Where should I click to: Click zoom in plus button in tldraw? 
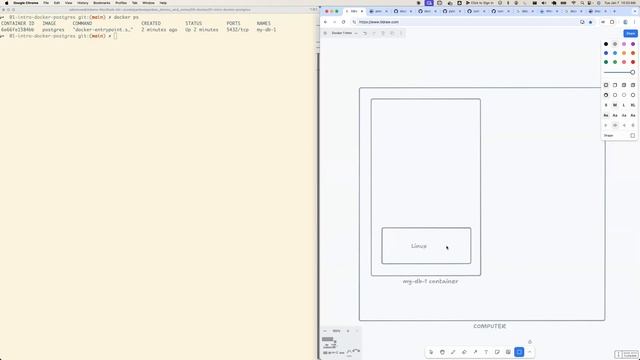pos(348,331)
